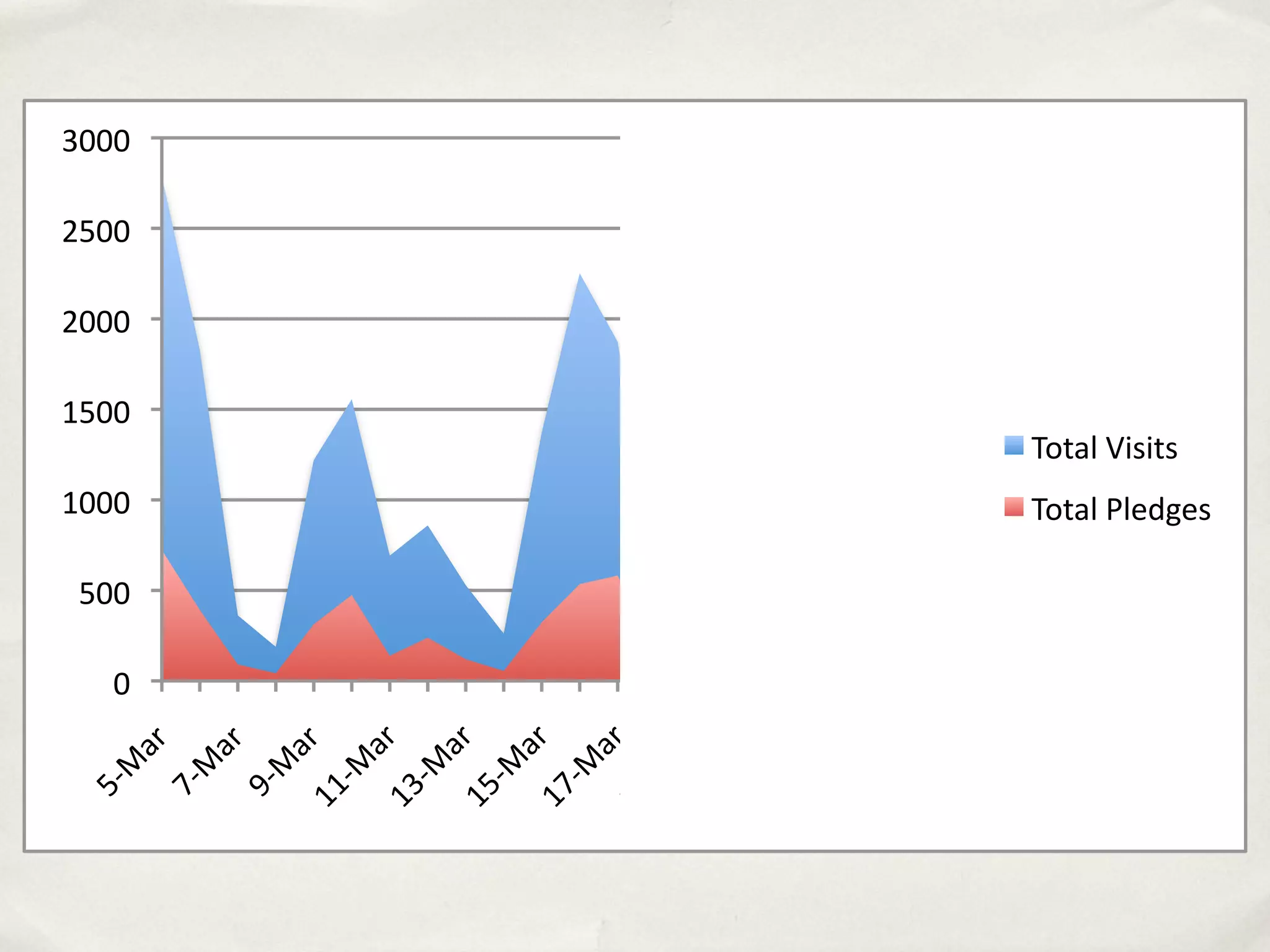1270x952 pixels.
Task: Select the Total Pledges legend label
Action: (x=1121, y=509)
